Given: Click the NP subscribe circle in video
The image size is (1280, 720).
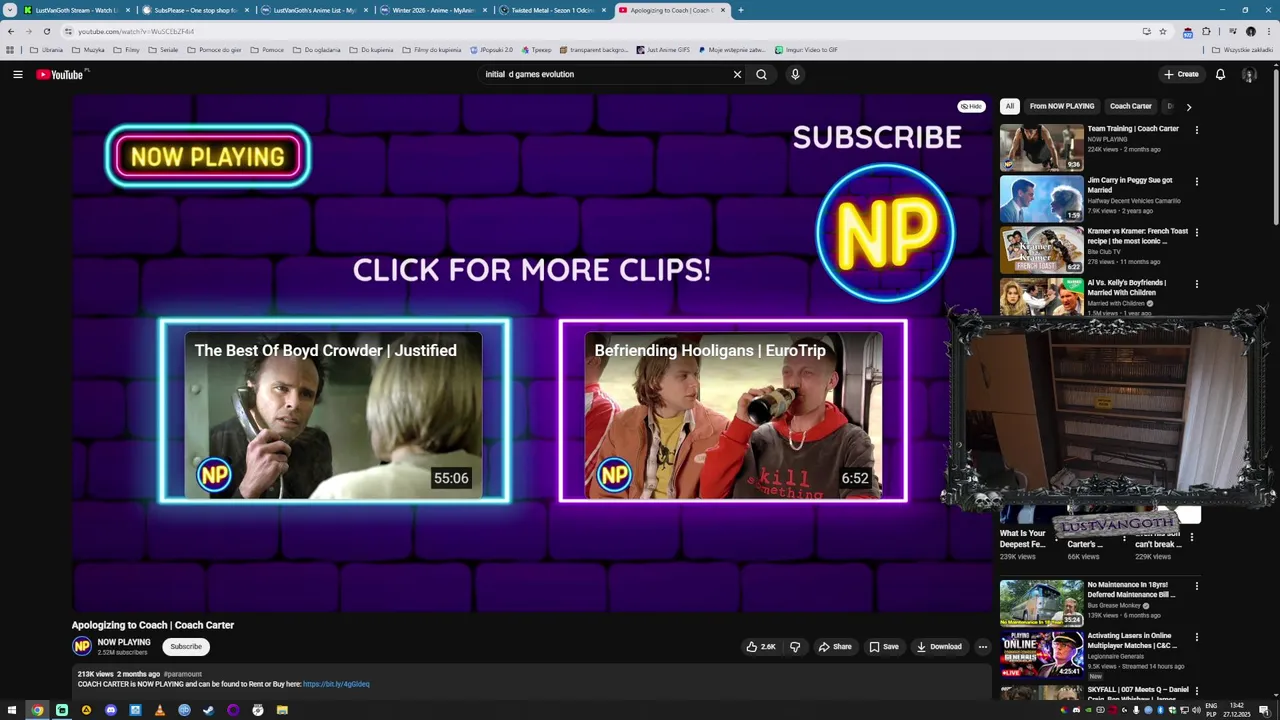Looking at the screenshot, I should pos(885,233).
